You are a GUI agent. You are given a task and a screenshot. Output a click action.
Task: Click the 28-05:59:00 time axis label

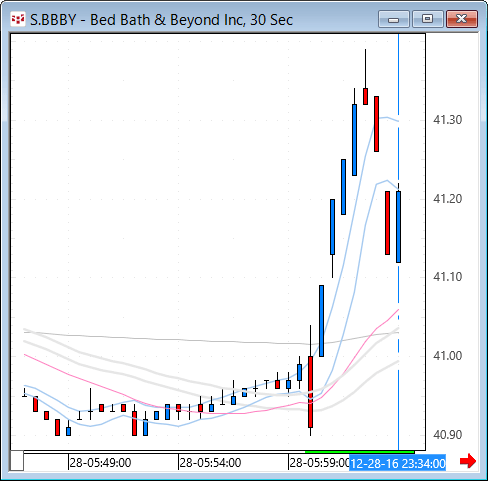319,463
